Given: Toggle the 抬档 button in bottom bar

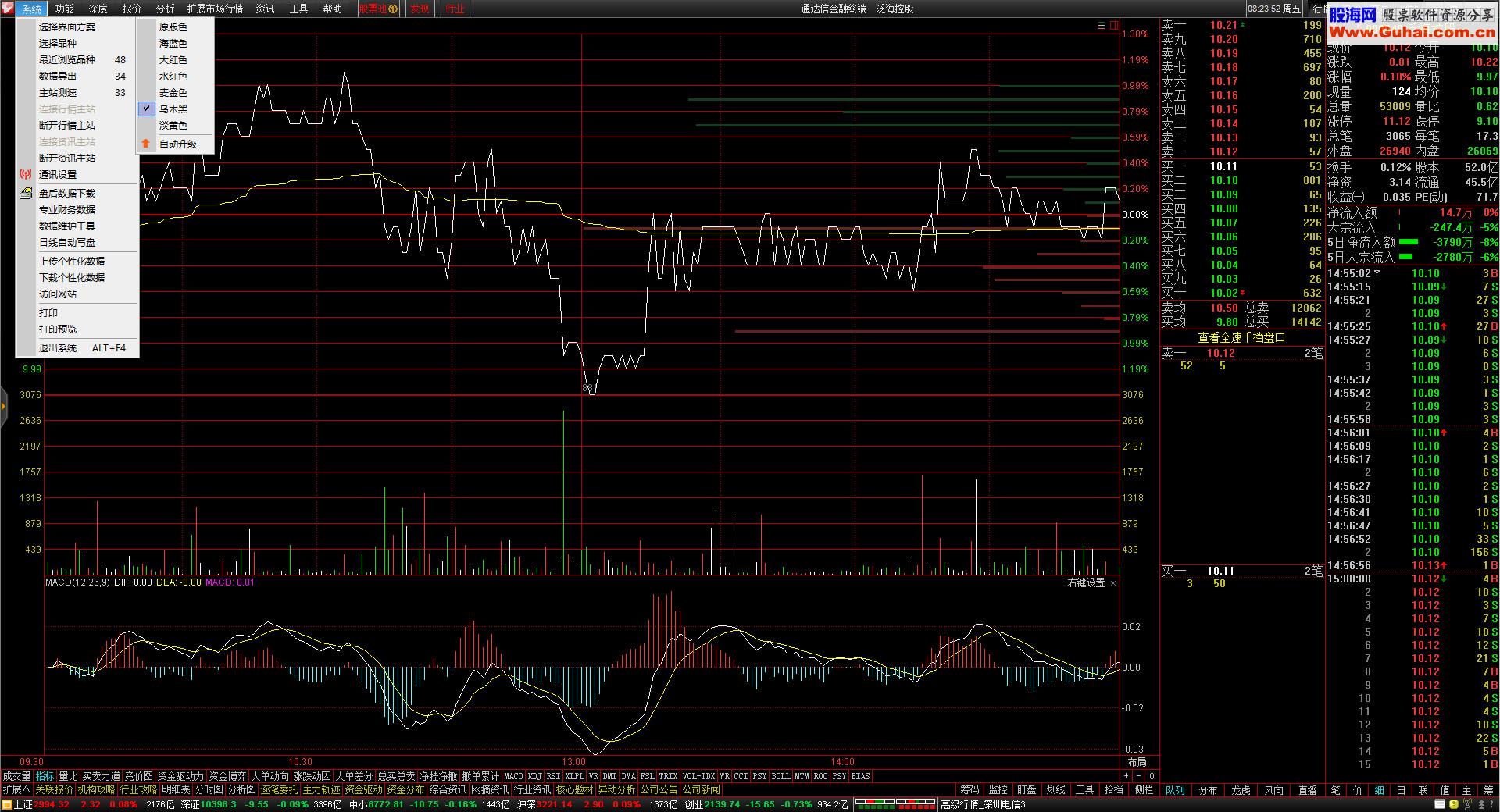Looking at the screenshot, I should pyautogui.click(x=1113, y=790).
